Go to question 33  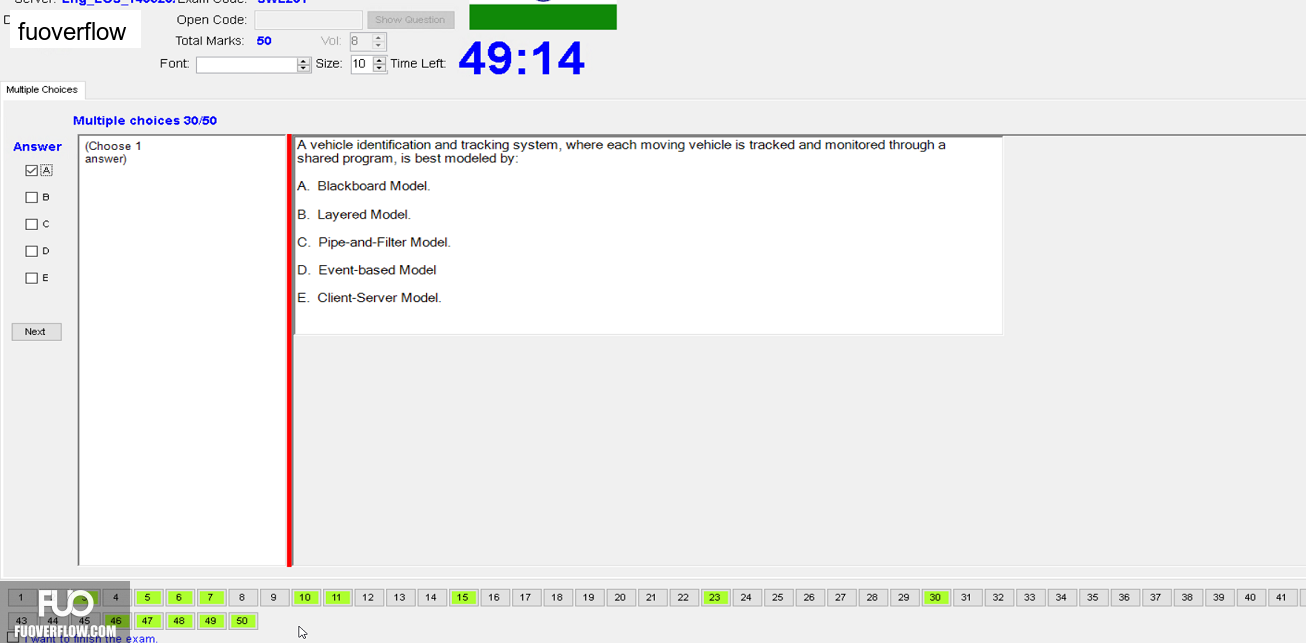pos(1029,598)
